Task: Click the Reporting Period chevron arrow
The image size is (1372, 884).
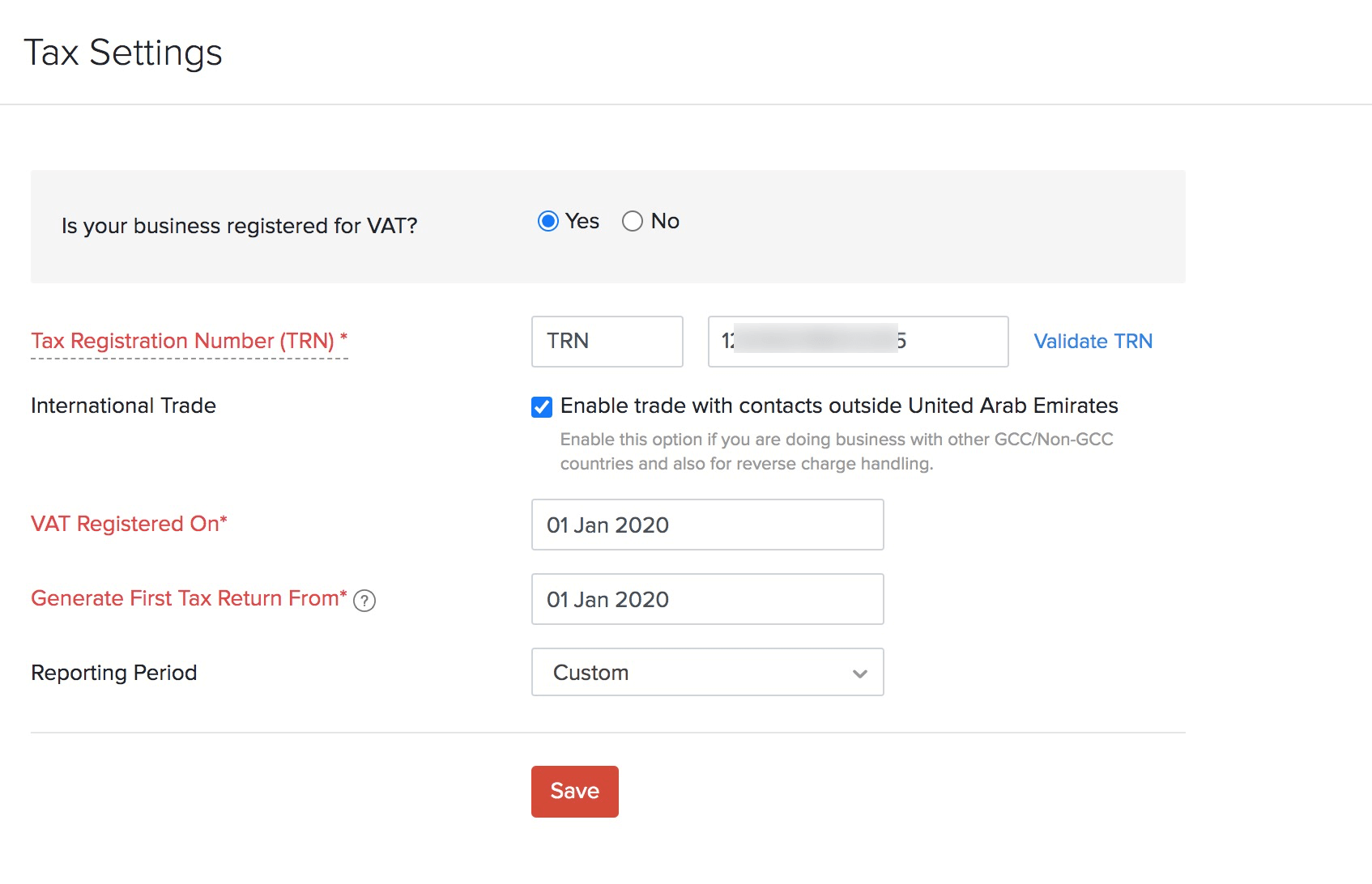Action: click(860, 672)
